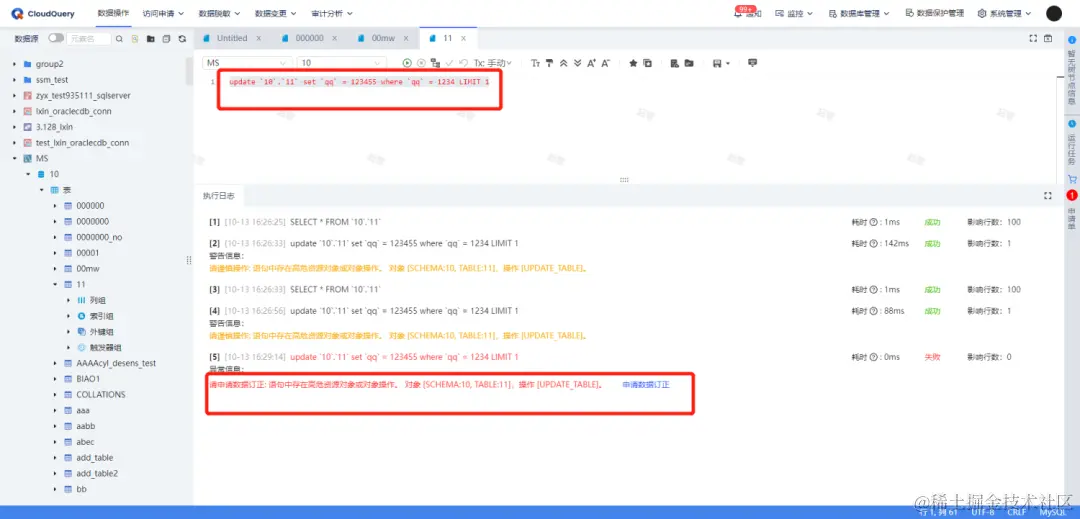
Task: Open the 数据库管理 menu
Action: [x=859, y=13]
